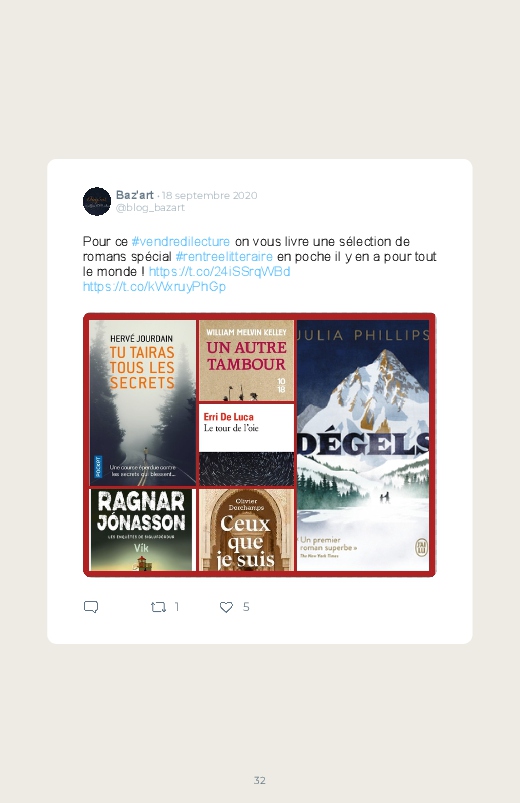Viewport: 520px width, 803px height.
Task: Click the Baz'art account name
Action: tap(135, 195)
